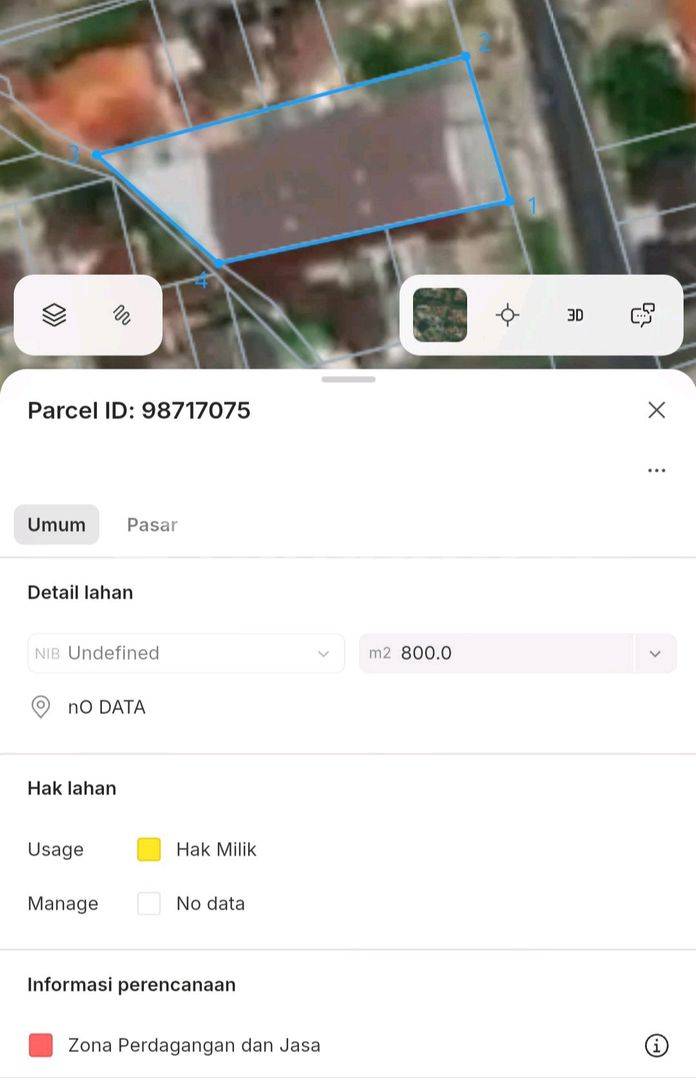This screenshot has height=1080, width=696.
Task: Click the 800.0 area field
Action: click(496, 653)
